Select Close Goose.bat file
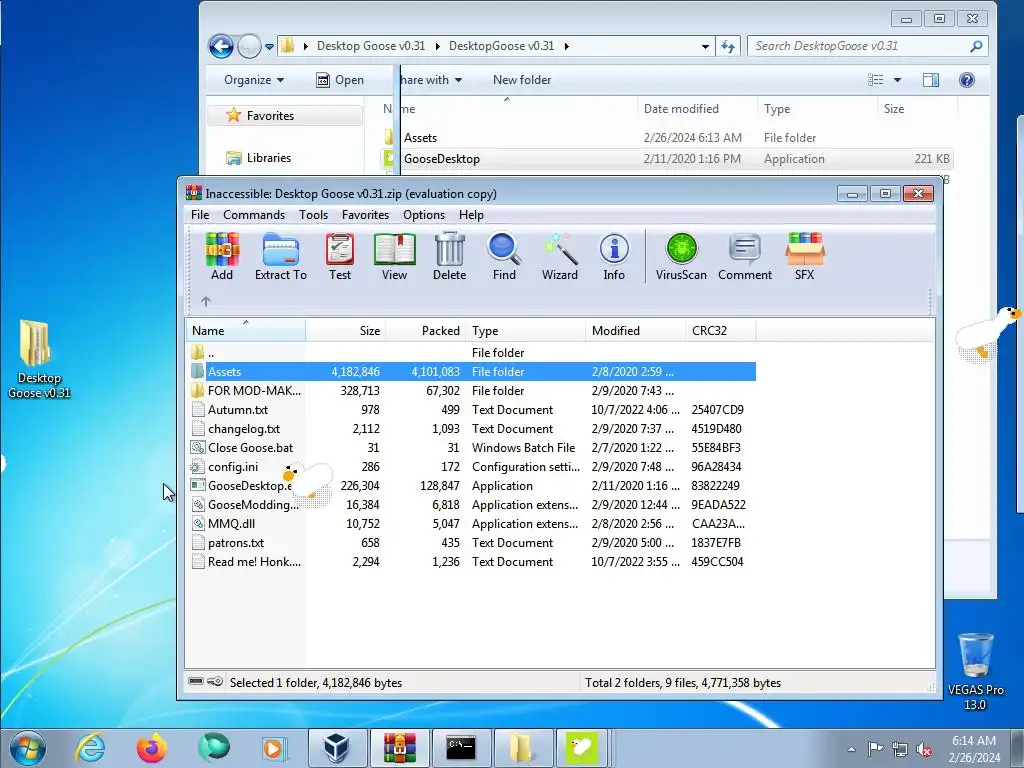 tap(472, 447)
